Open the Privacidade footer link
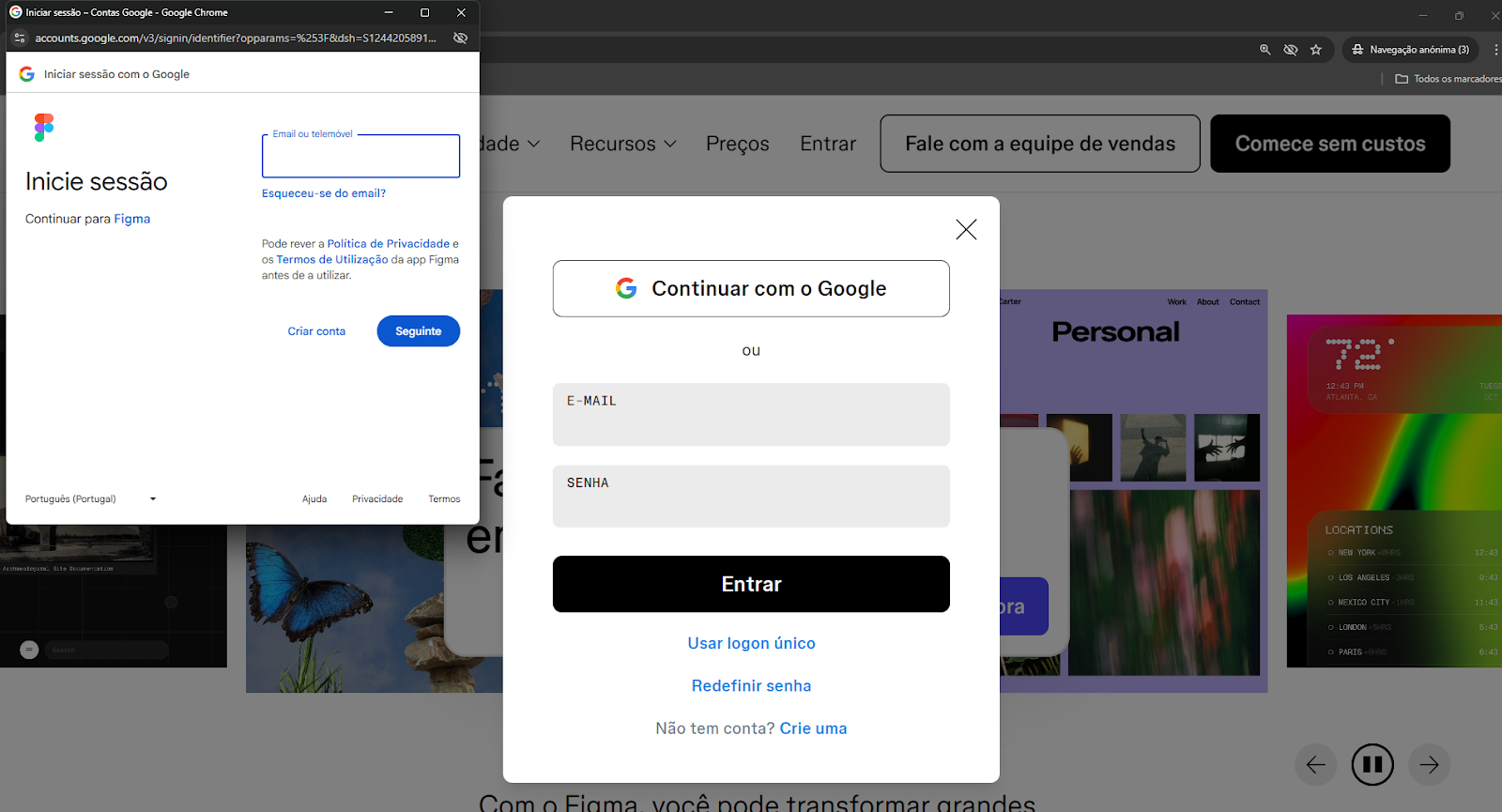Viewport: 1502px width, 812px height. coord(377,499)
